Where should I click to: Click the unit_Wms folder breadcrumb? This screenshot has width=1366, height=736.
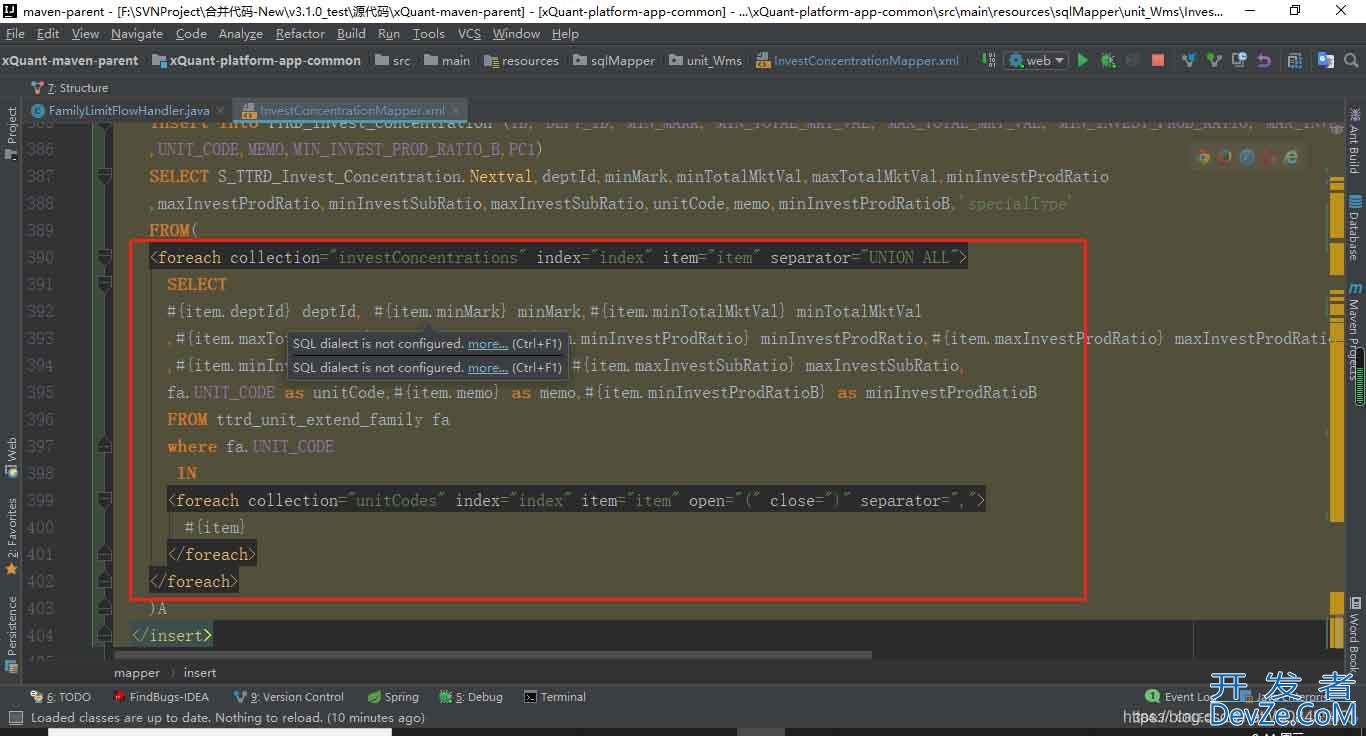pyautogui.click(x=705, y=60)
